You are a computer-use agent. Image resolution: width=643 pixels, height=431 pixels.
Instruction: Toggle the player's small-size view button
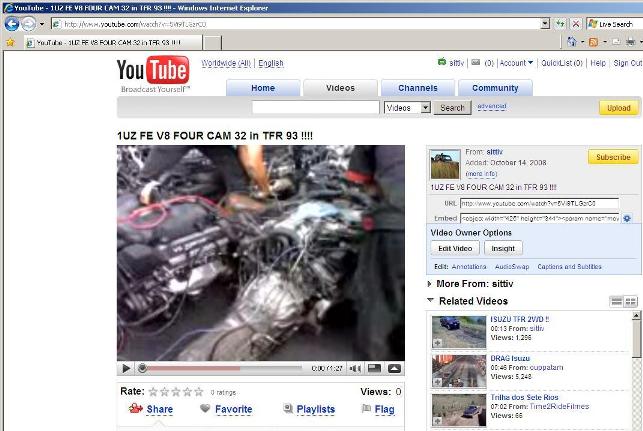click(x=375, y=369)
